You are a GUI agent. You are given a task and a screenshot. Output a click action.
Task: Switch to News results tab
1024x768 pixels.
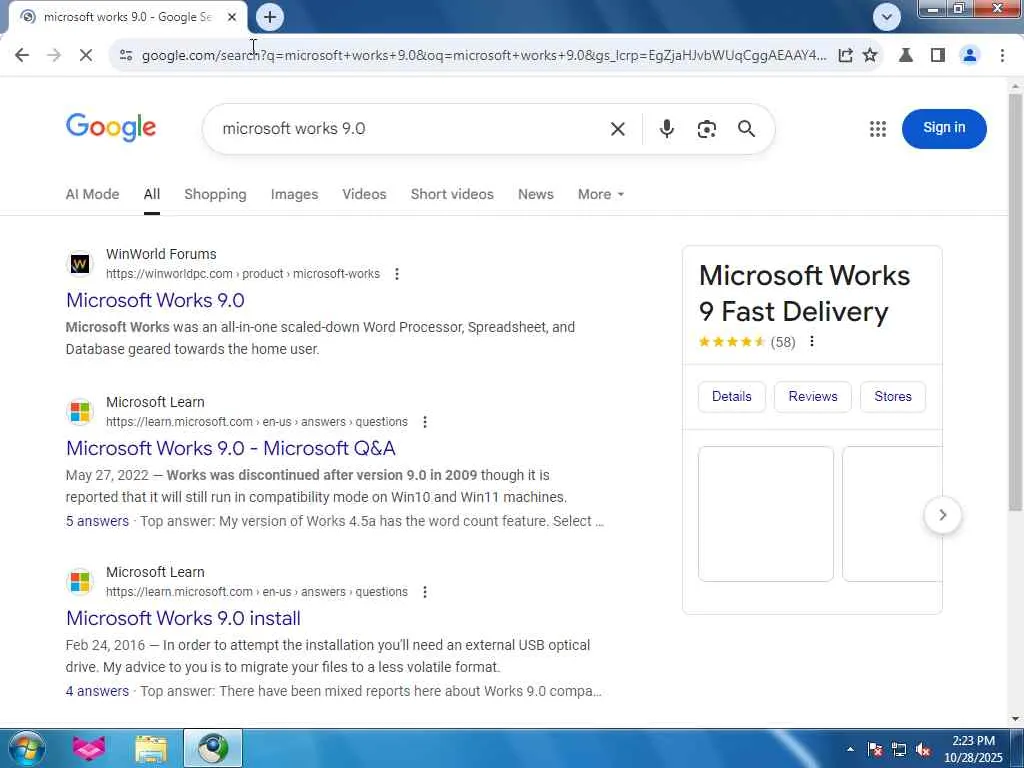[536, 194]
